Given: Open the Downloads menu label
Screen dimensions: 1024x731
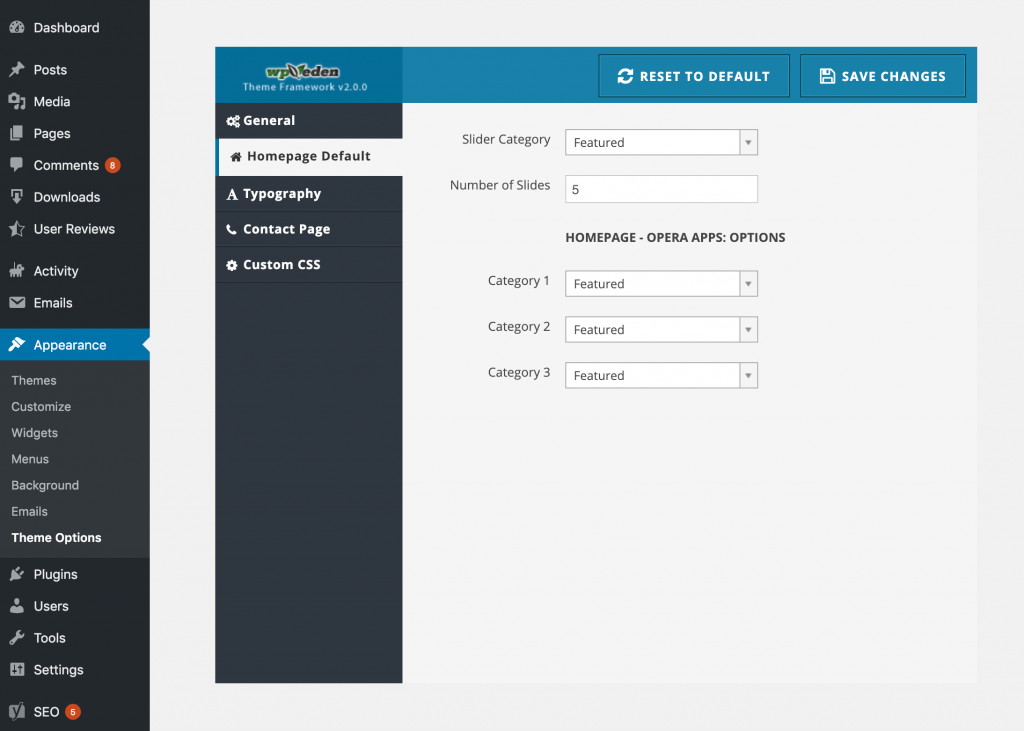Looking at the screenshot, I should (67, 197).
